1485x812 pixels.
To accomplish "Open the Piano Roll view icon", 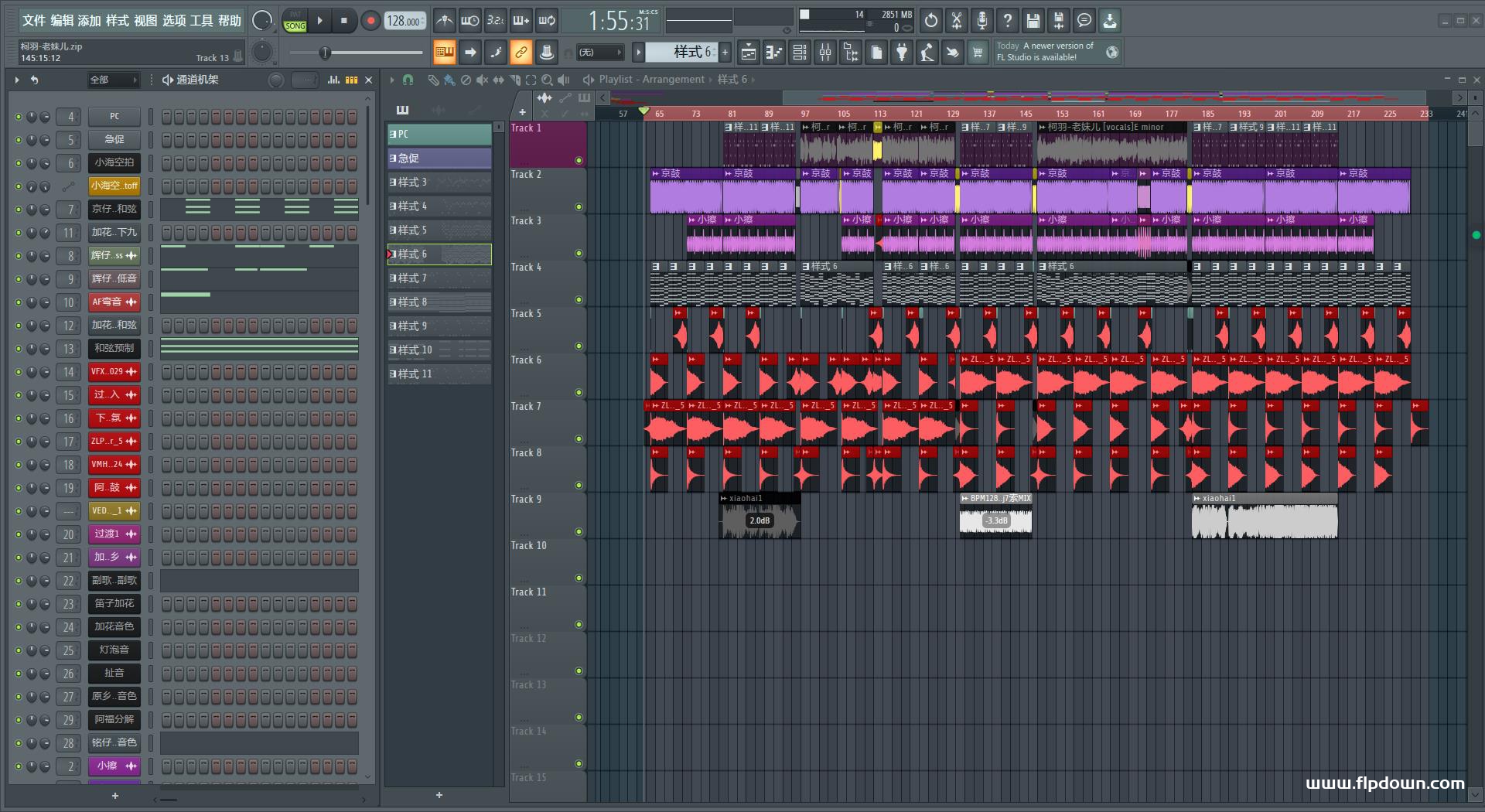I will 773,53.
